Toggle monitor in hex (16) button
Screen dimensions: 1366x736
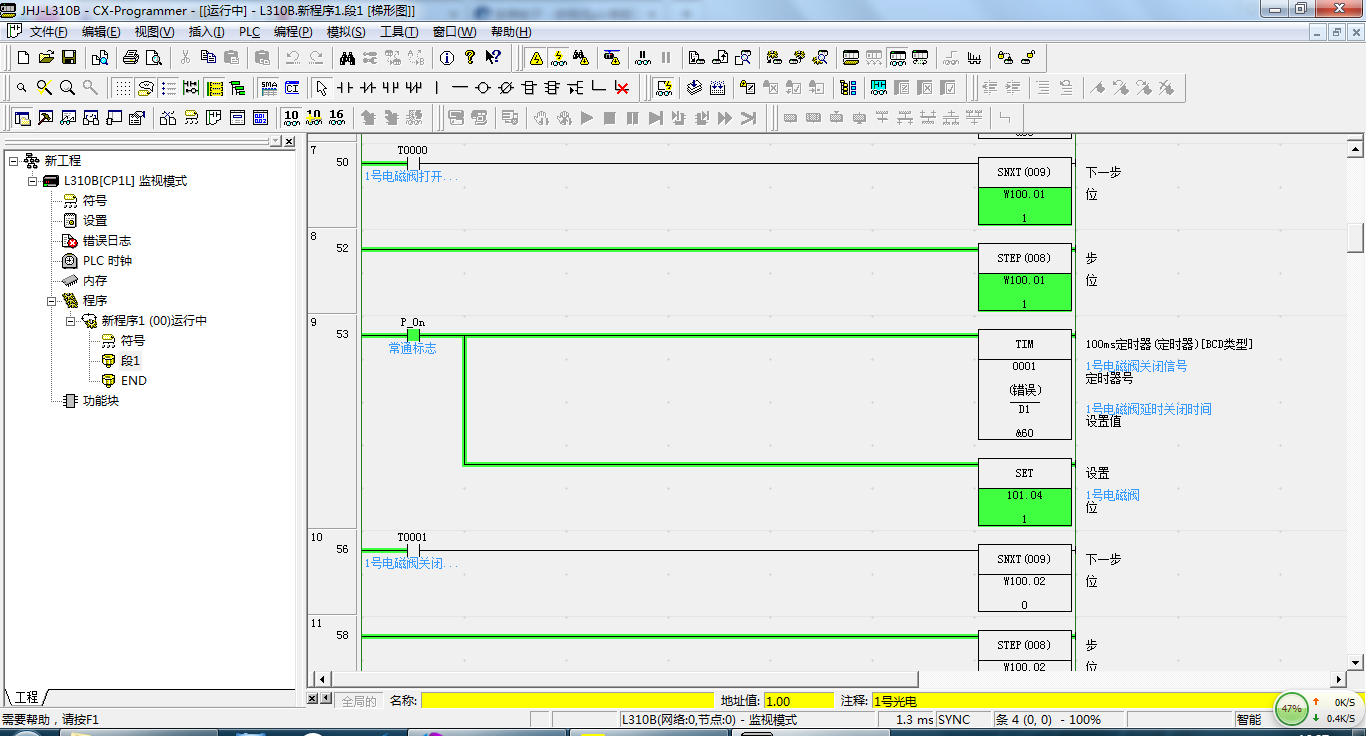coord(337,118)
